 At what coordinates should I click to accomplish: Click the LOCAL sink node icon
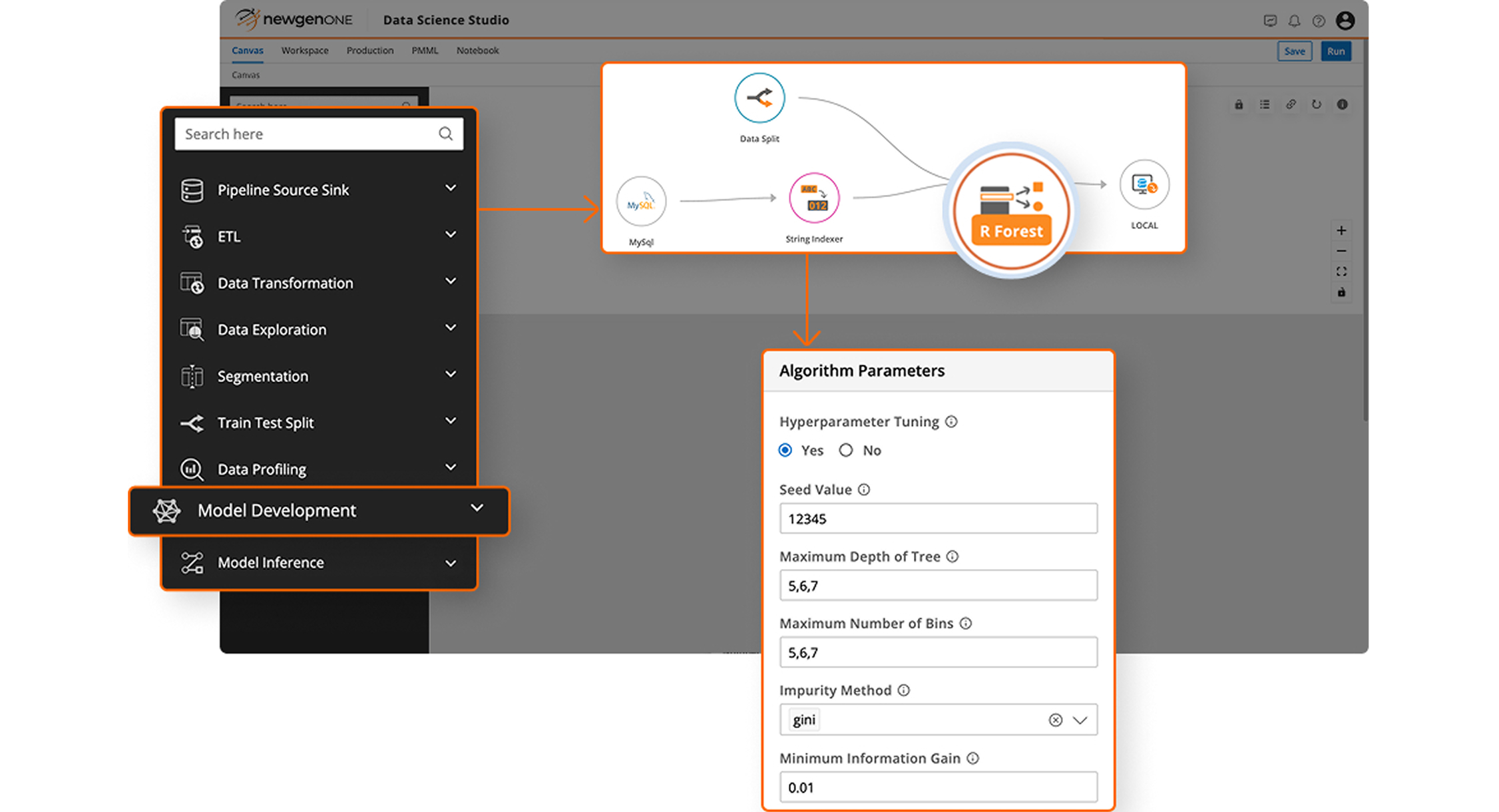point(1144,185)
